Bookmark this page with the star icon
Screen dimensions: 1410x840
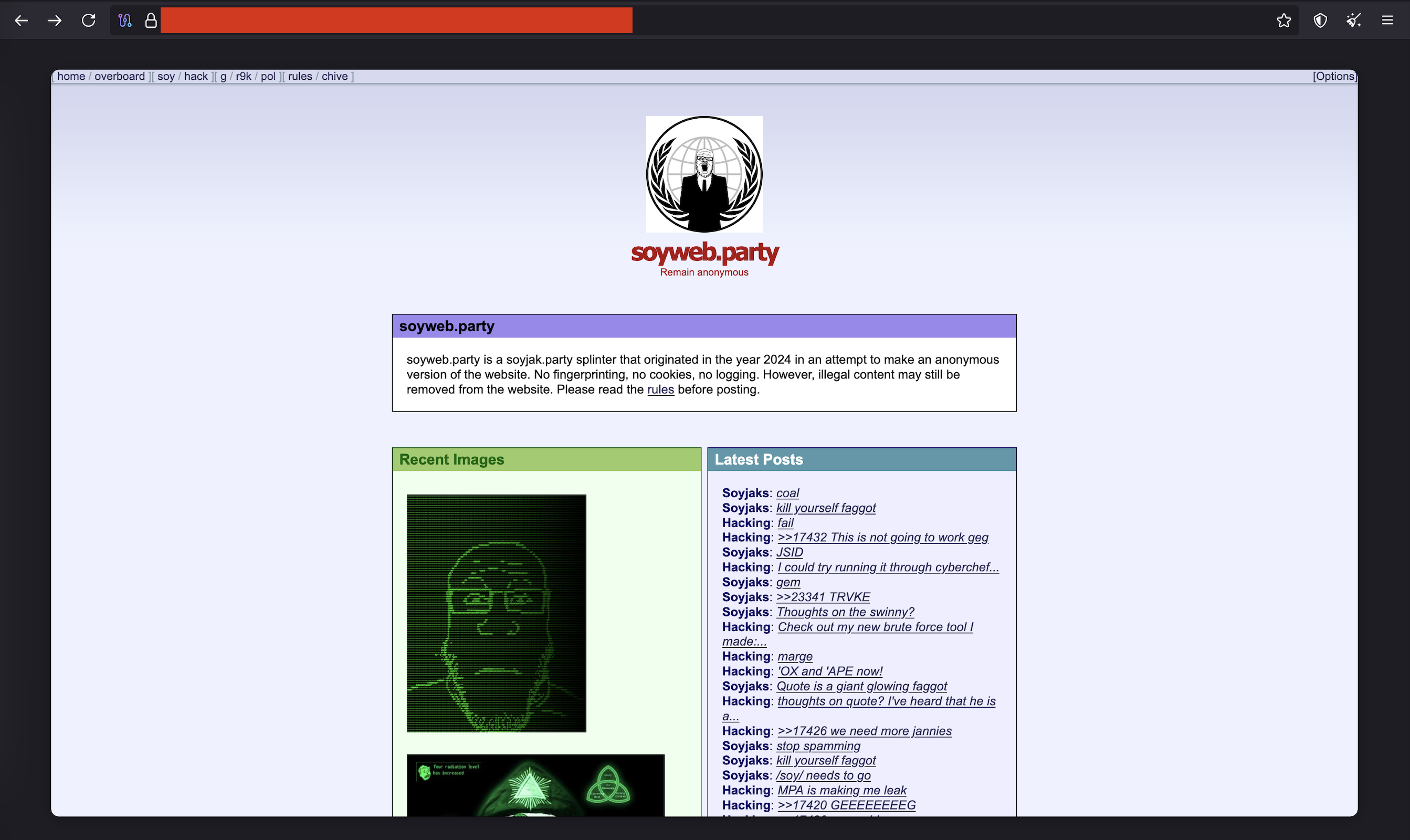(x=1284, y=20)
